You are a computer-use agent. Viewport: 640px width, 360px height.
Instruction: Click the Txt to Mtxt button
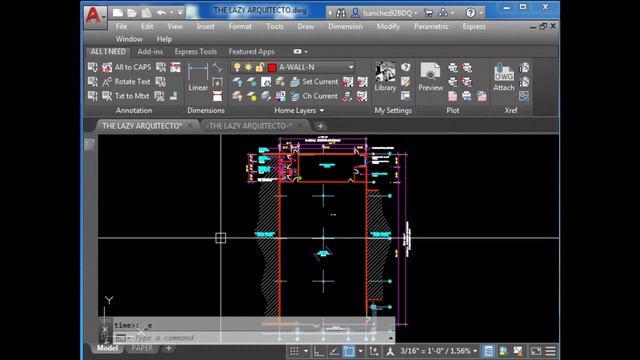point(126,96)
